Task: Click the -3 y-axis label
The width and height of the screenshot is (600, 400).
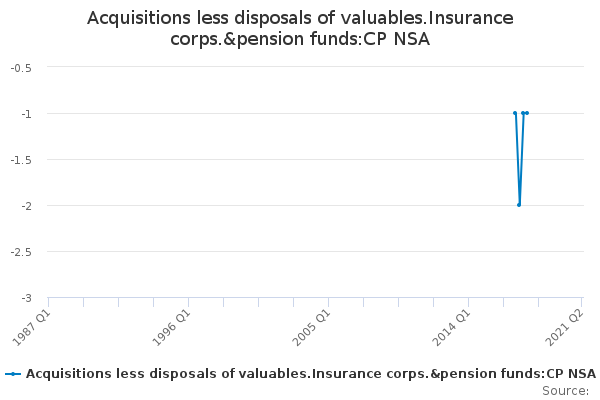Action: pos(26,298)
